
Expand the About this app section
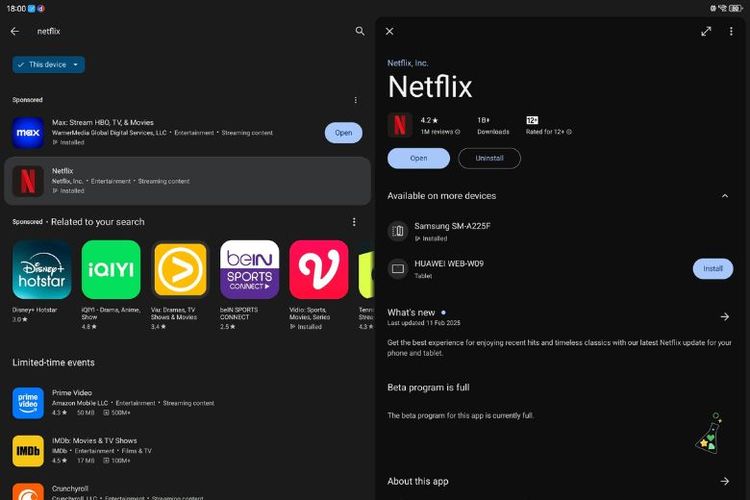725,482
